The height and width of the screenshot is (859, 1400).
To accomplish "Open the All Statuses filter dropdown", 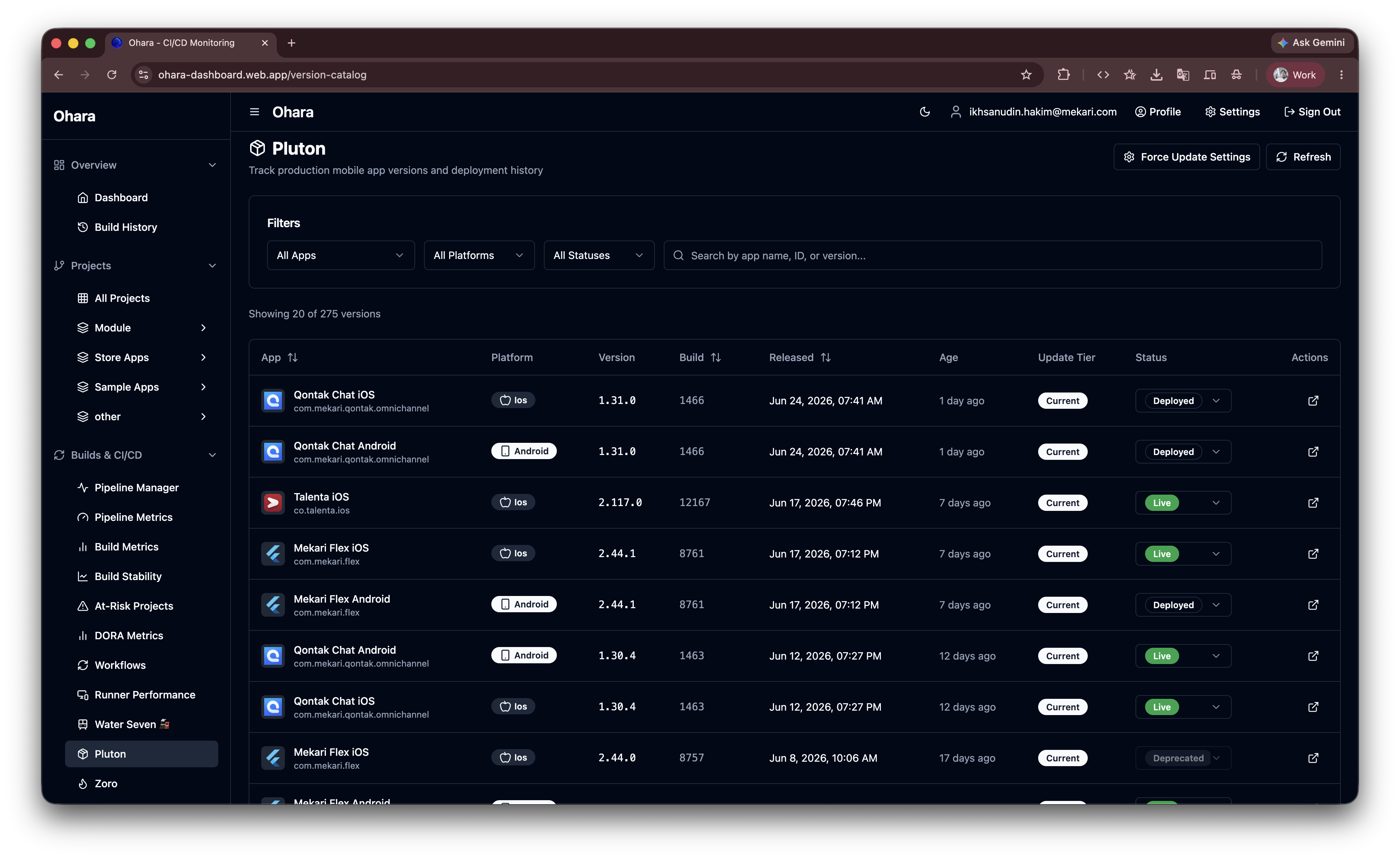I will [x=598, y=255].
